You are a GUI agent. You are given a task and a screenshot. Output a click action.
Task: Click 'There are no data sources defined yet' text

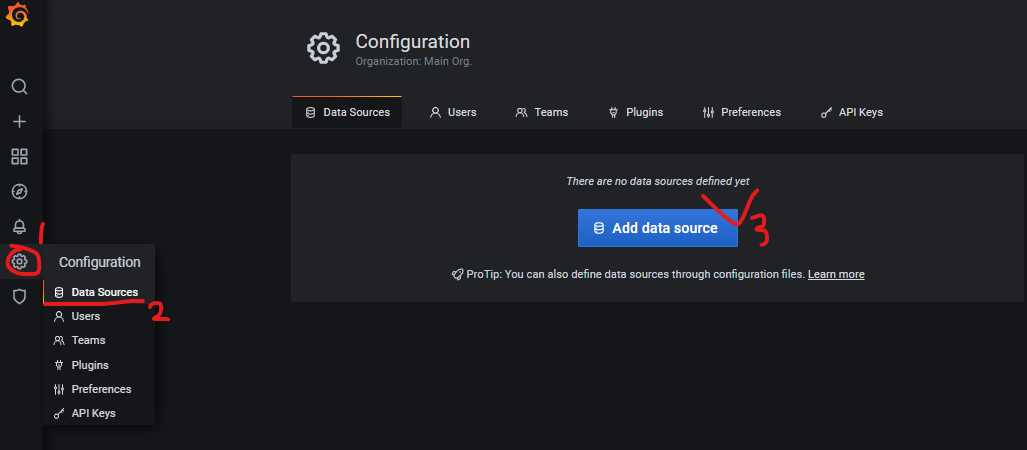[658, 181]
